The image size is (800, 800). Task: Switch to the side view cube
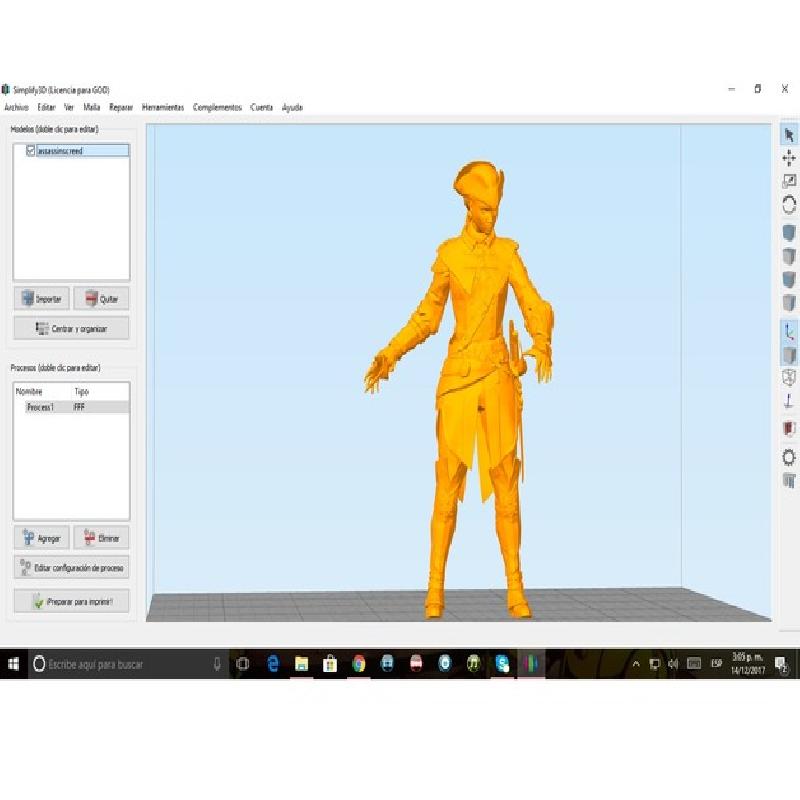pyautogui.click(x=789, y=302)
